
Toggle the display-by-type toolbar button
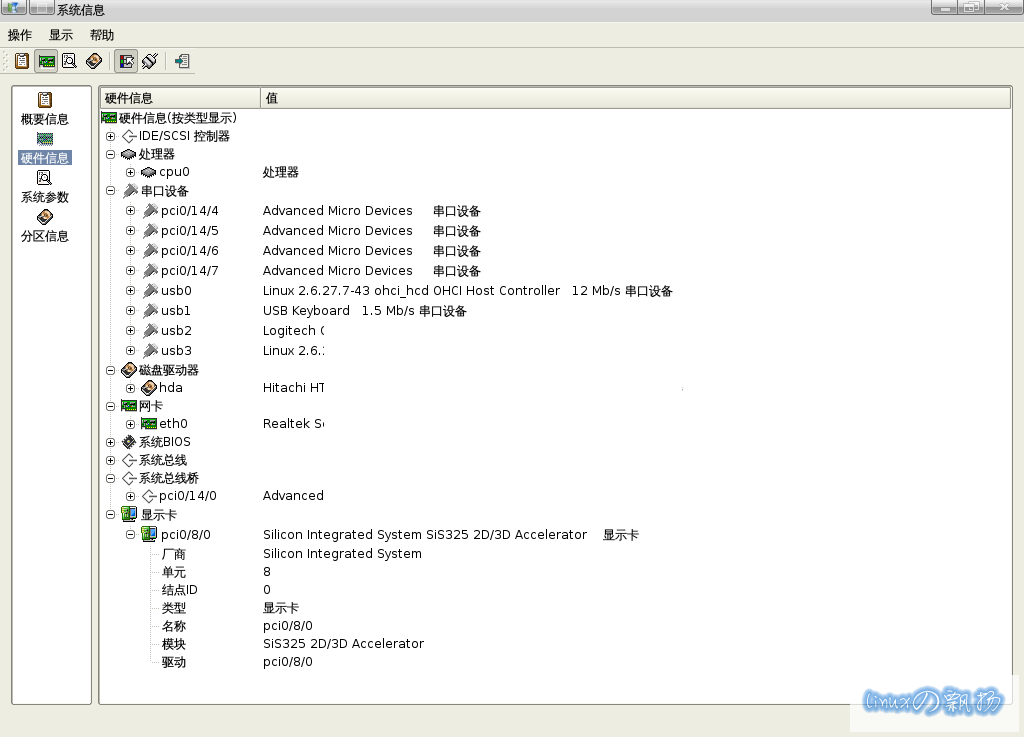tap(126, 61)
